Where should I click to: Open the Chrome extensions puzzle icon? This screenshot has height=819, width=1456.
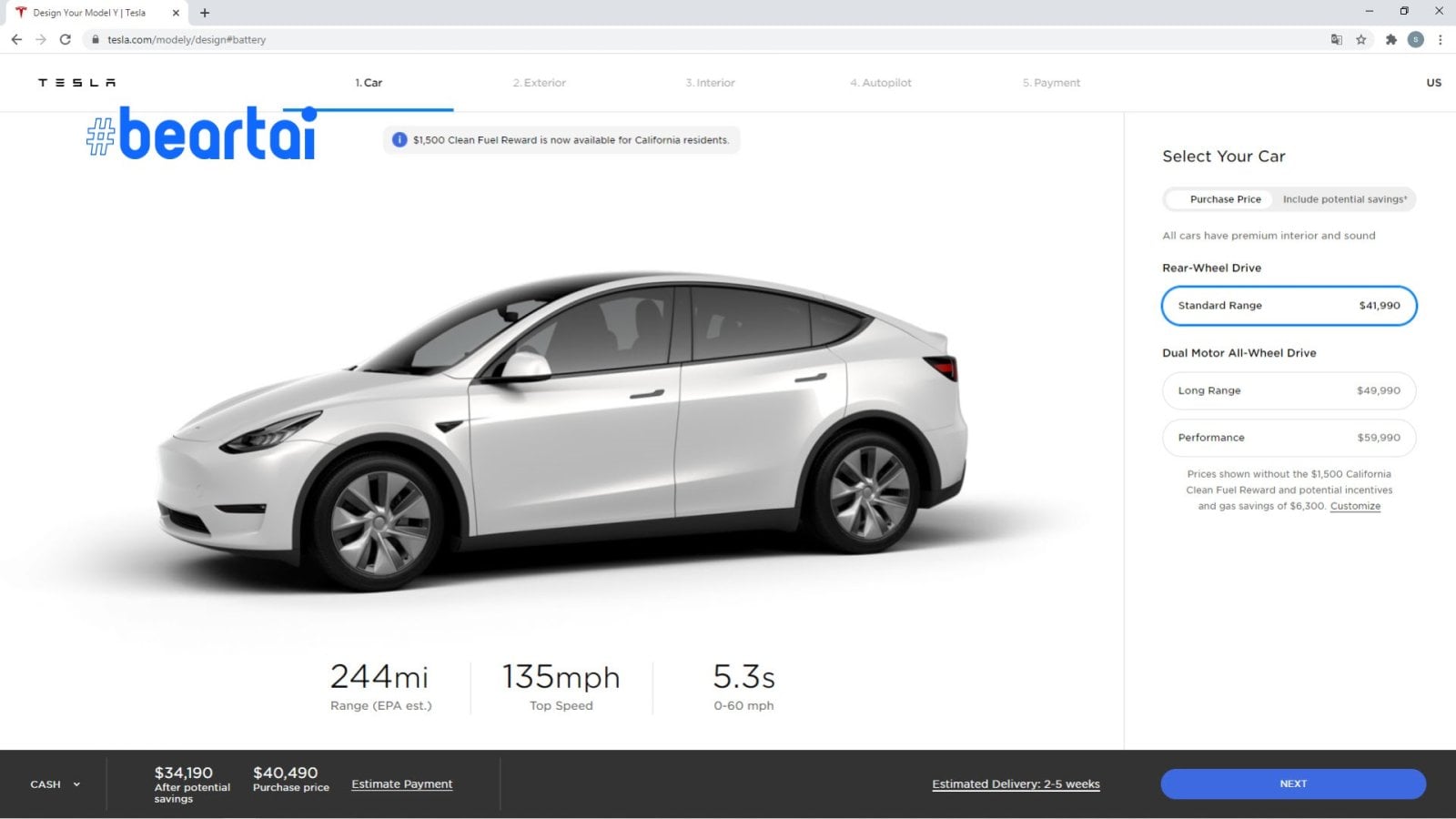1390,39
